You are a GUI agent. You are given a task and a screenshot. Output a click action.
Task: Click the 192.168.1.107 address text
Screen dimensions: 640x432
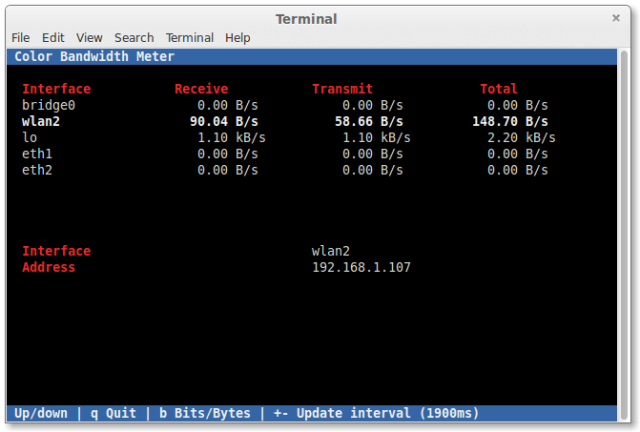361,267
